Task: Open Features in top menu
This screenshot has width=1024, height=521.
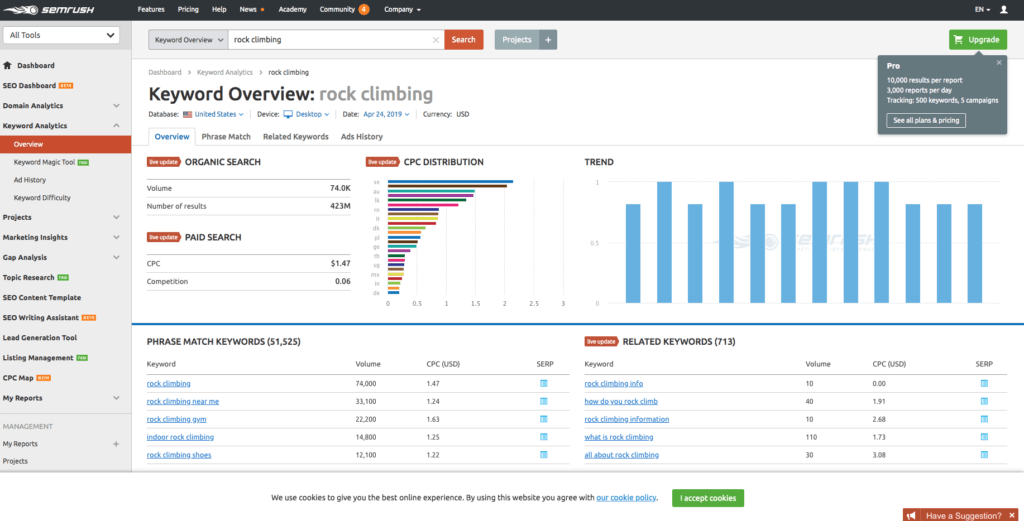Action: [x=151, y=10]
